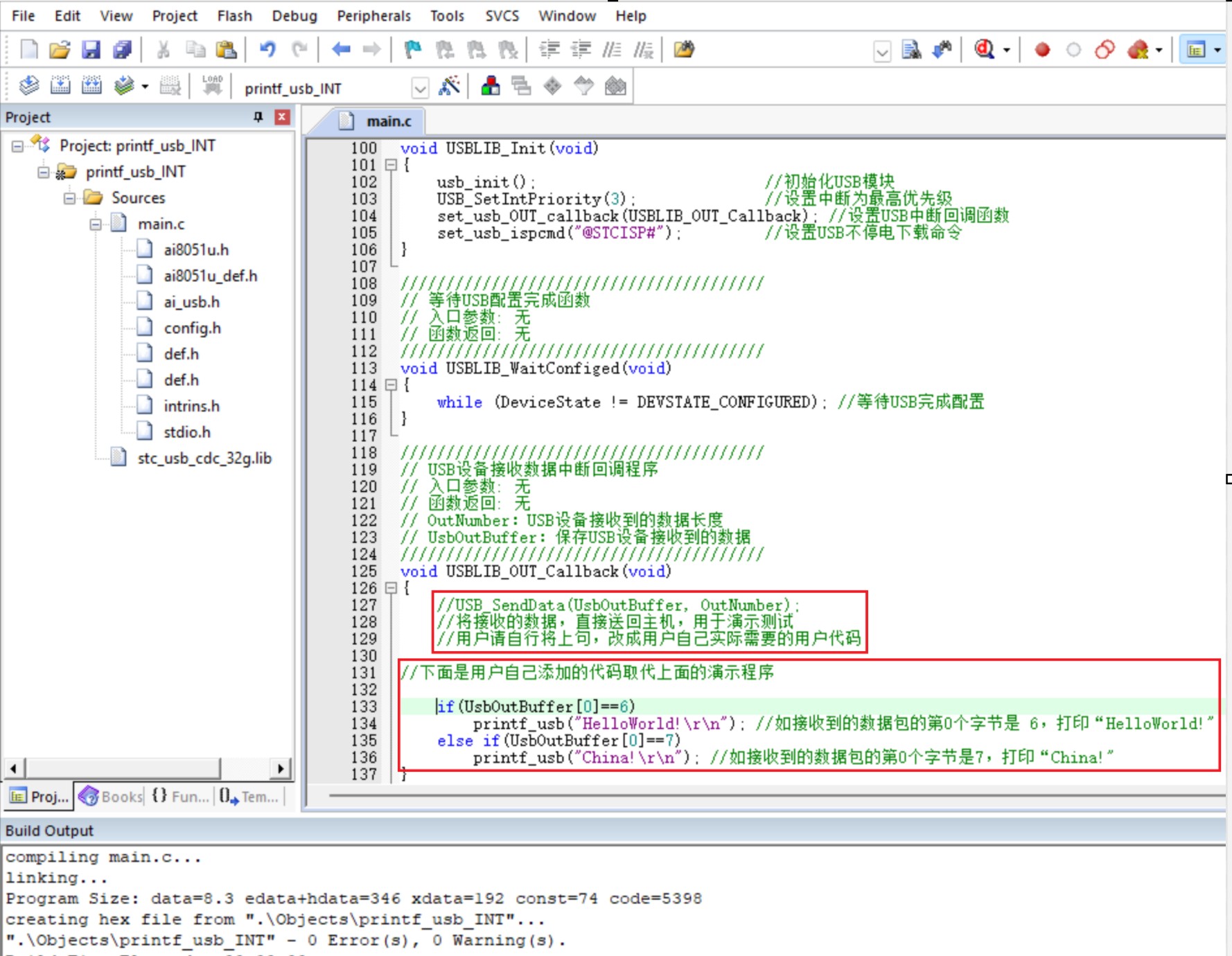The height and width of the screenshot is (956, 1232).
Task: Collapse the Project: printf_usb_INT root node
Action: coord(17,145)
